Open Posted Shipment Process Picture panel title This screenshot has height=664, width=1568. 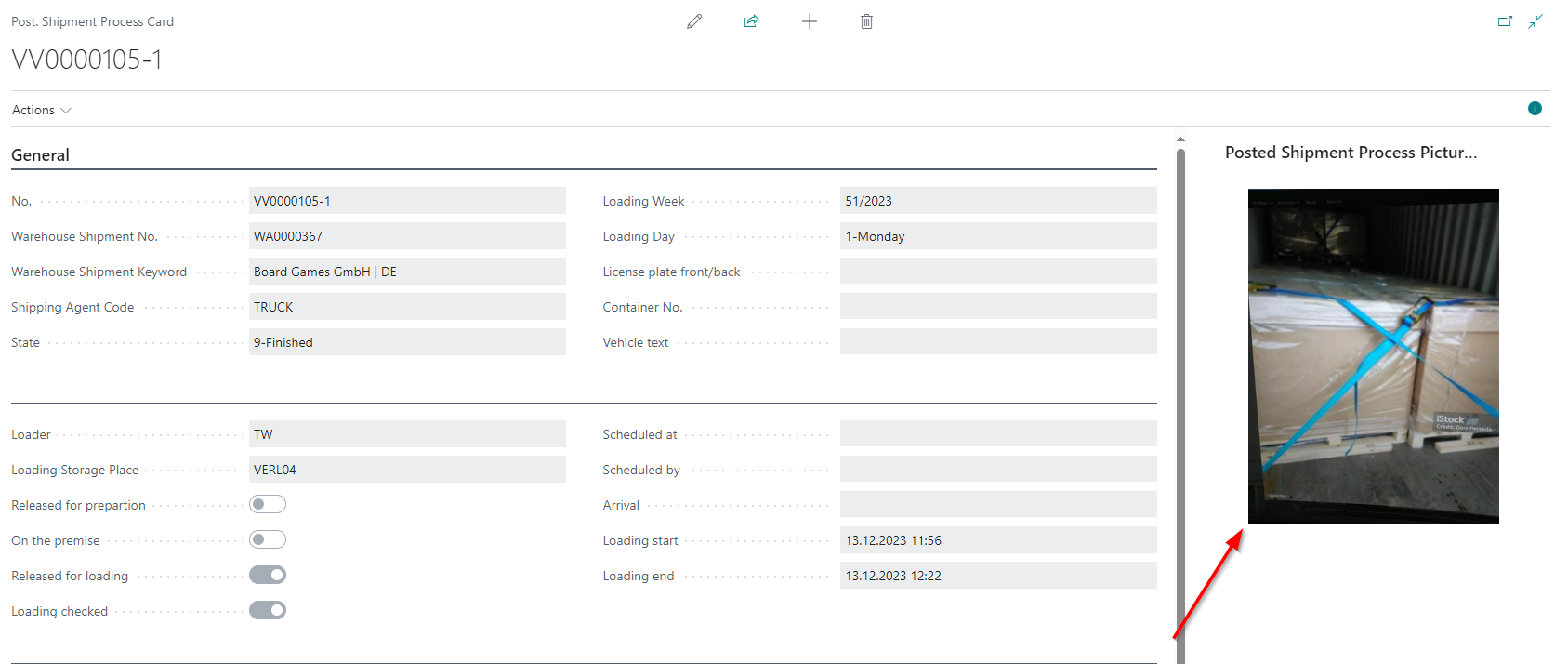click(1350, 153)
